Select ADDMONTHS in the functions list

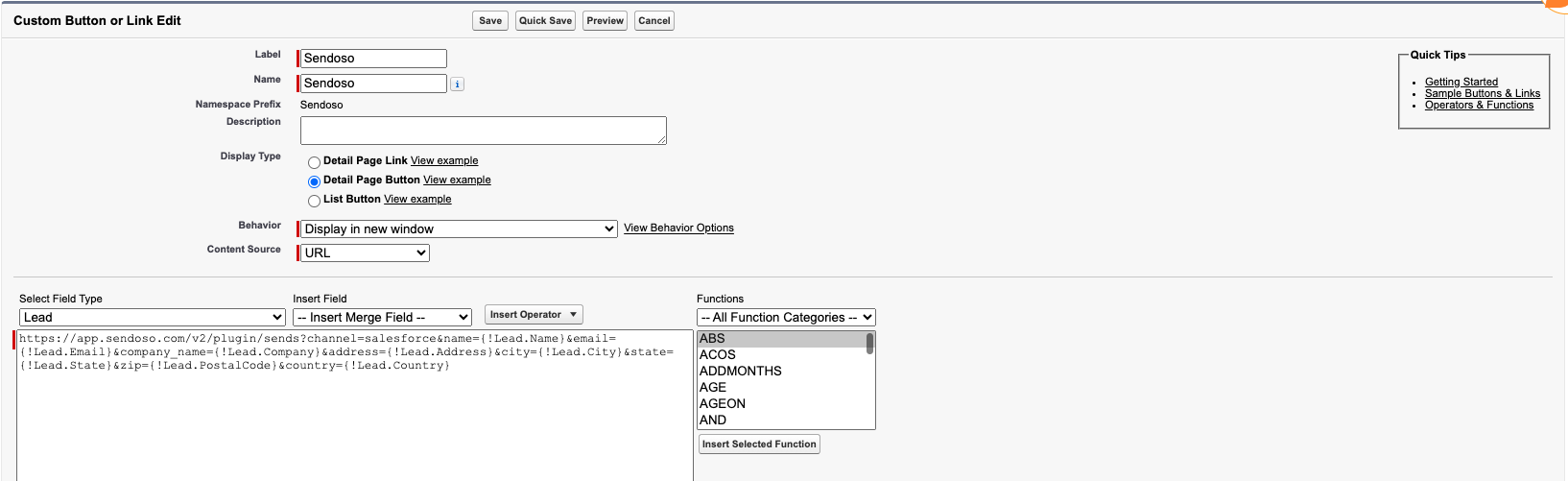781,372
